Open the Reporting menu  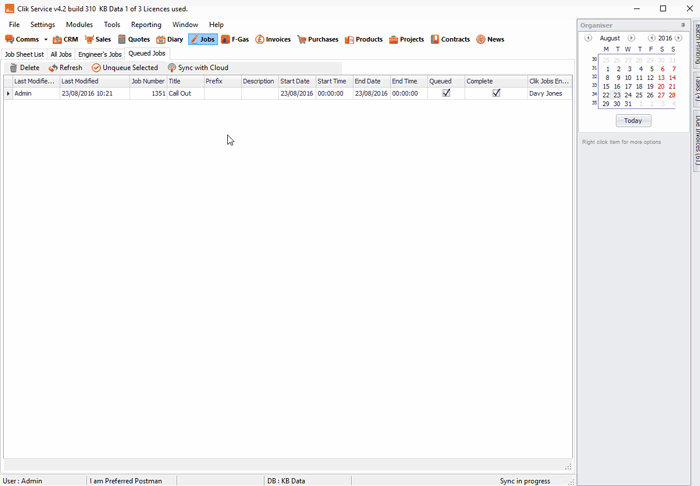pyautogui.click(x=146, y=24)
